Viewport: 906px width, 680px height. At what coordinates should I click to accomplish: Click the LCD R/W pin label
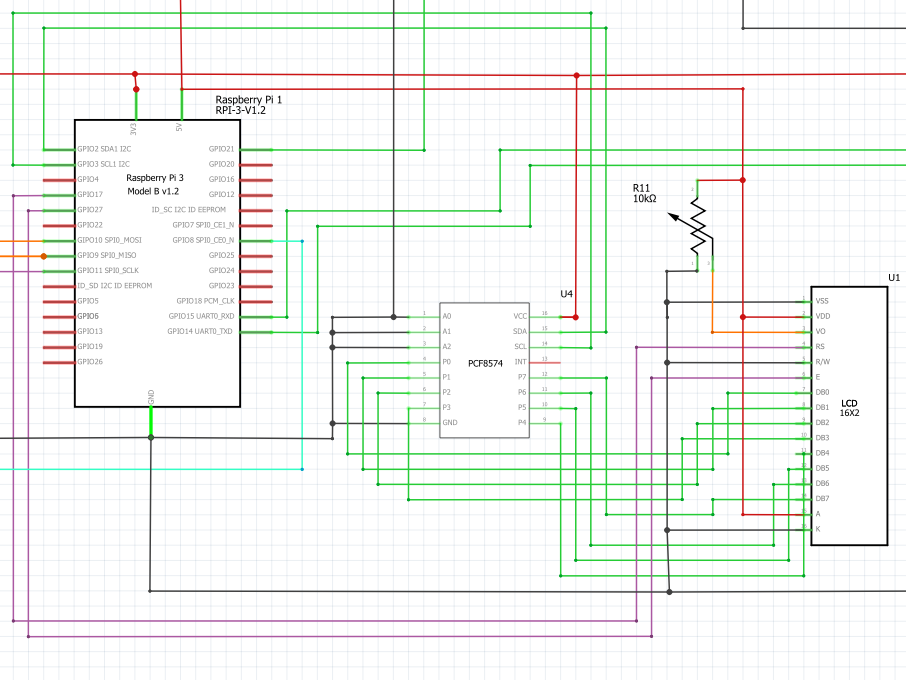tap(823, 362)
